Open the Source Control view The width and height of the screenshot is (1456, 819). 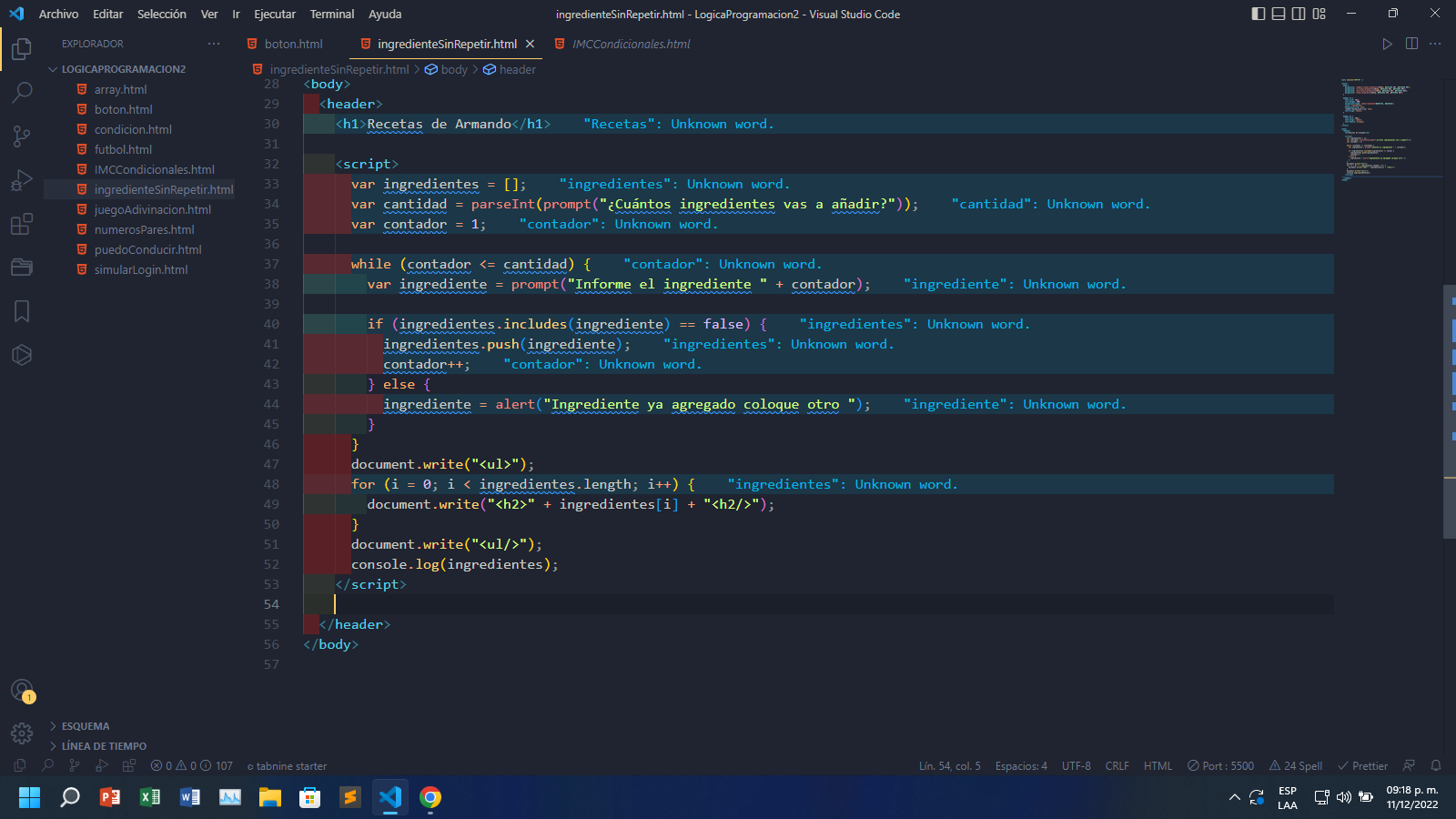coord(22,136)
